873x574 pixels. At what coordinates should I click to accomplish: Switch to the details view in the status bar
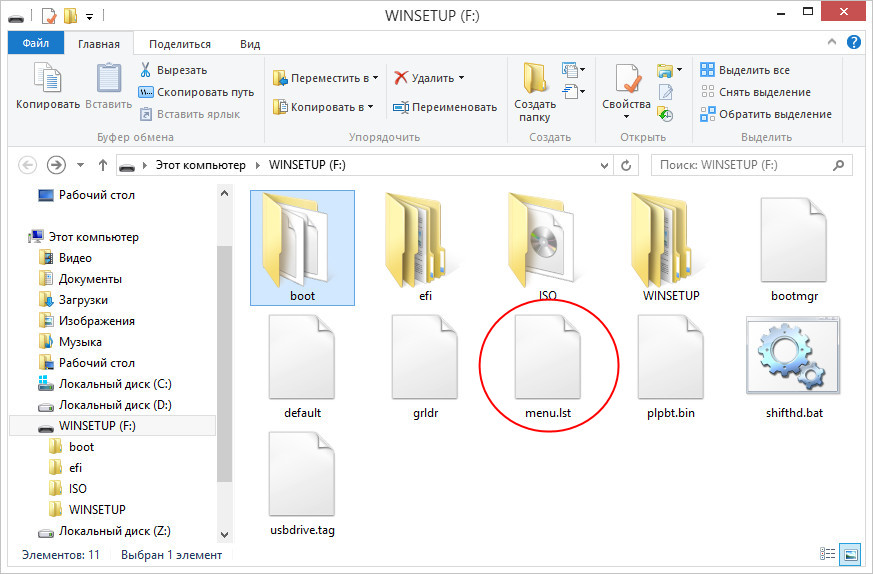[827, 554]
